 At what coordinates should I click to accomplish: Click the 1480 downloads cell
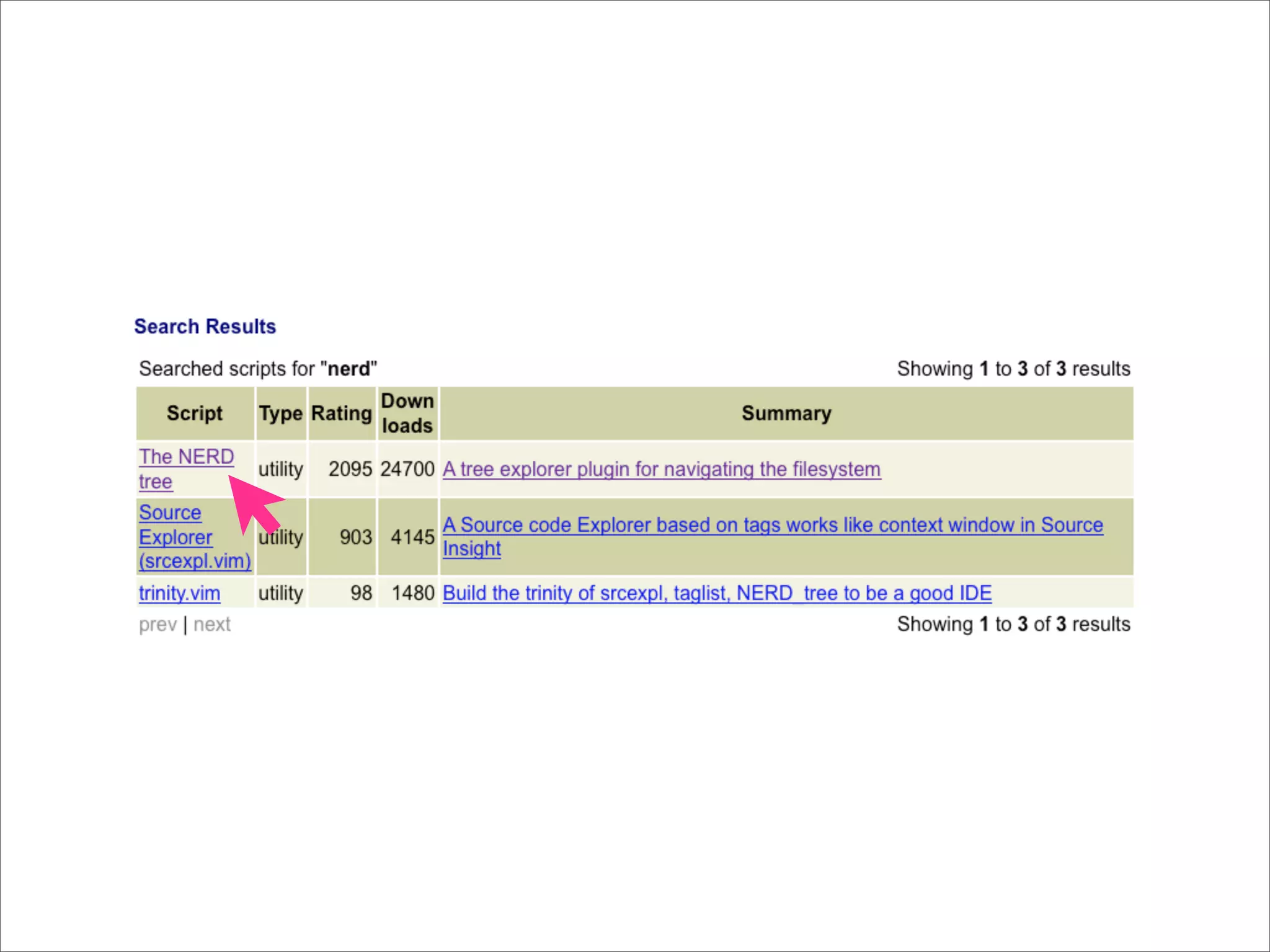pyautogui.click(x=412, y=593)
